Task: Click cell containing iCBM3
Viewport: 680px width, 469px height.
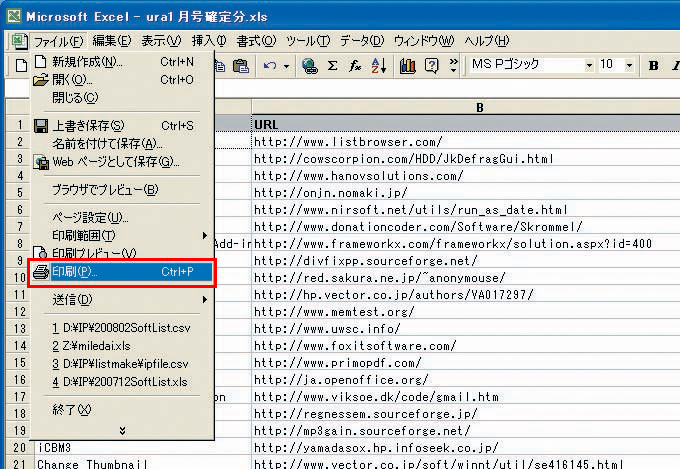Action: tap(143, 448)
